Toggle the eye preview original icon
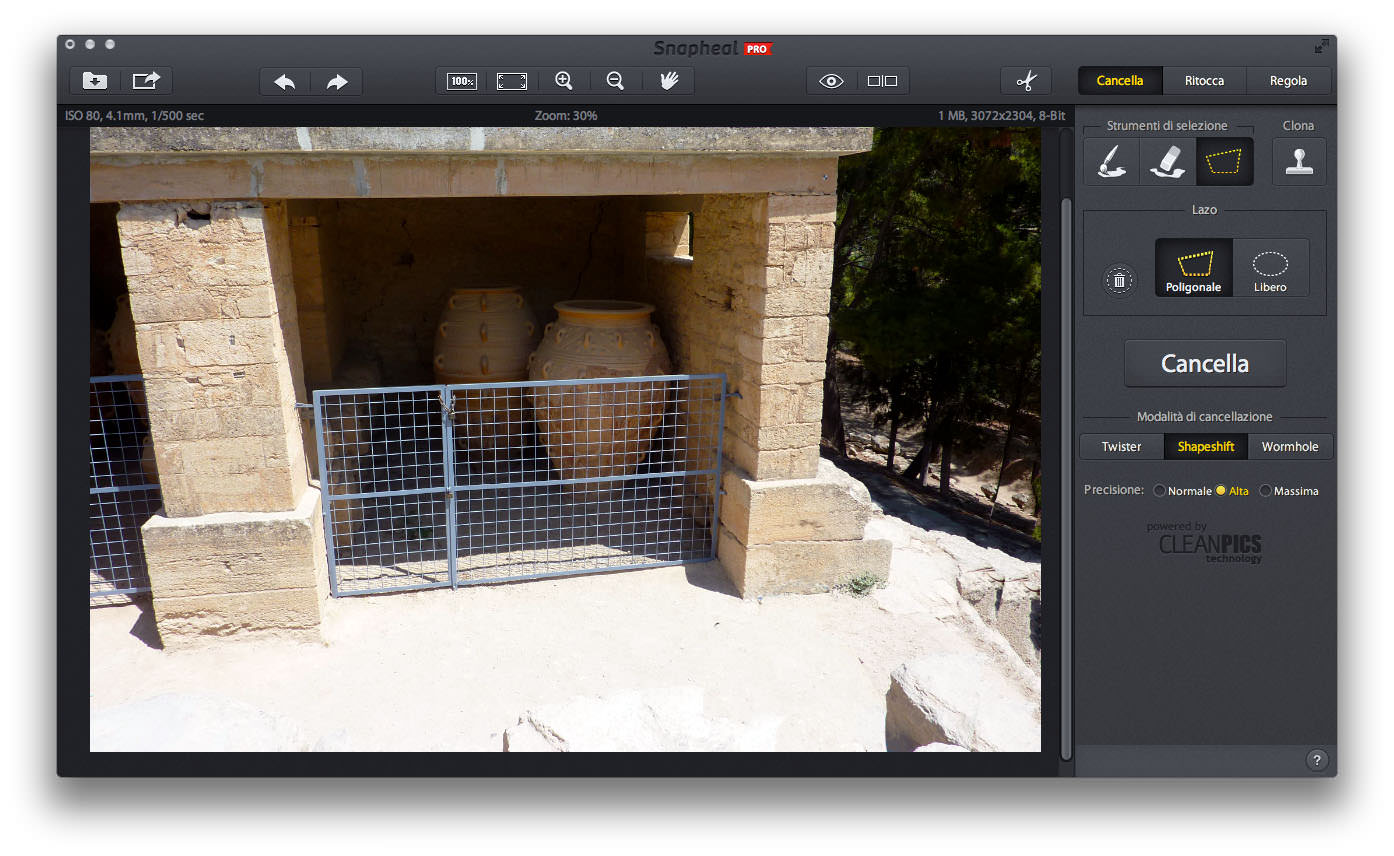Screen dimensions: 1394x856 [x=832, y=81]
